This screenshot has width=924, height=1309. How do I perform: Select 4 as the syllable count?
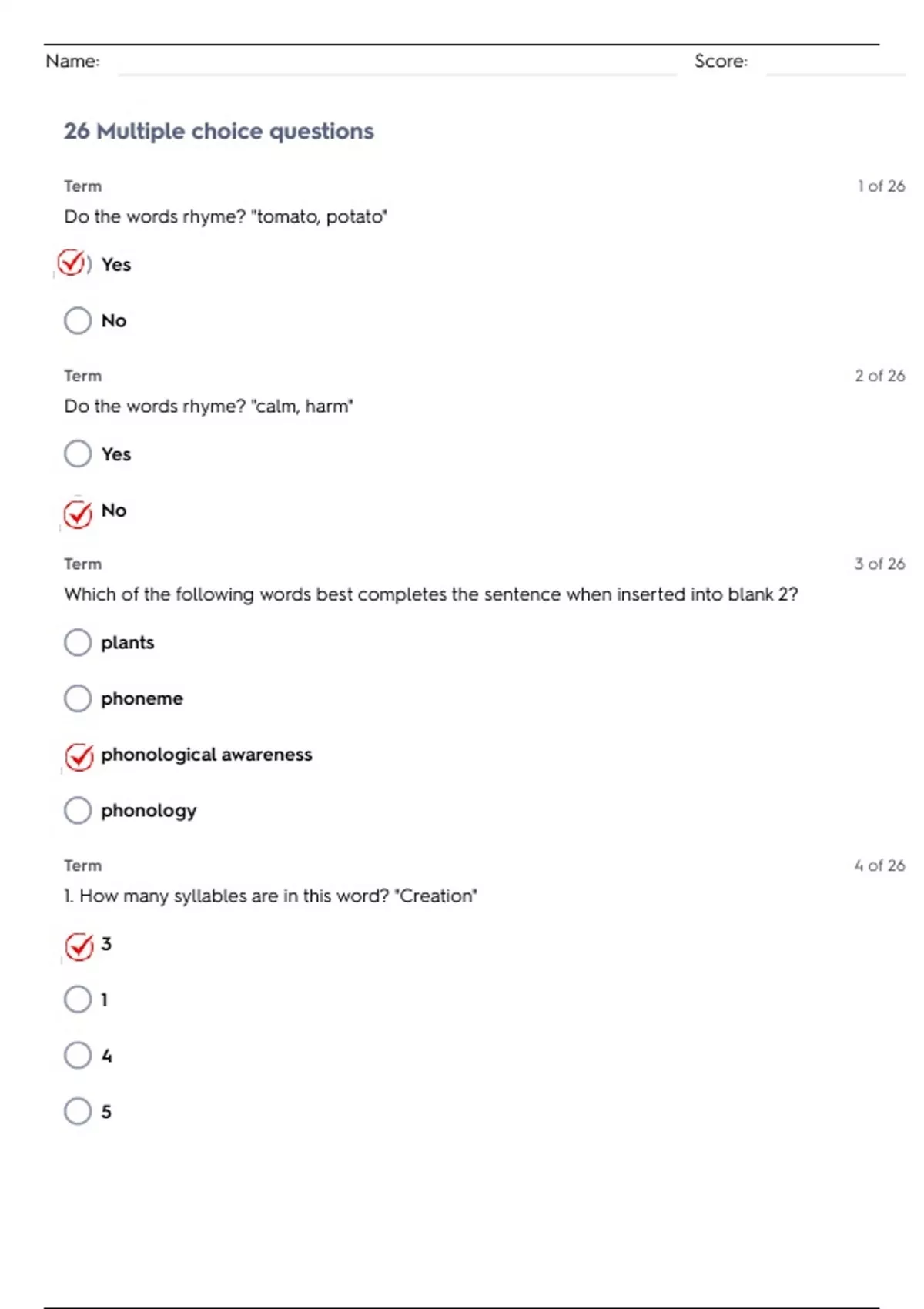click(x=78, y=1055)
